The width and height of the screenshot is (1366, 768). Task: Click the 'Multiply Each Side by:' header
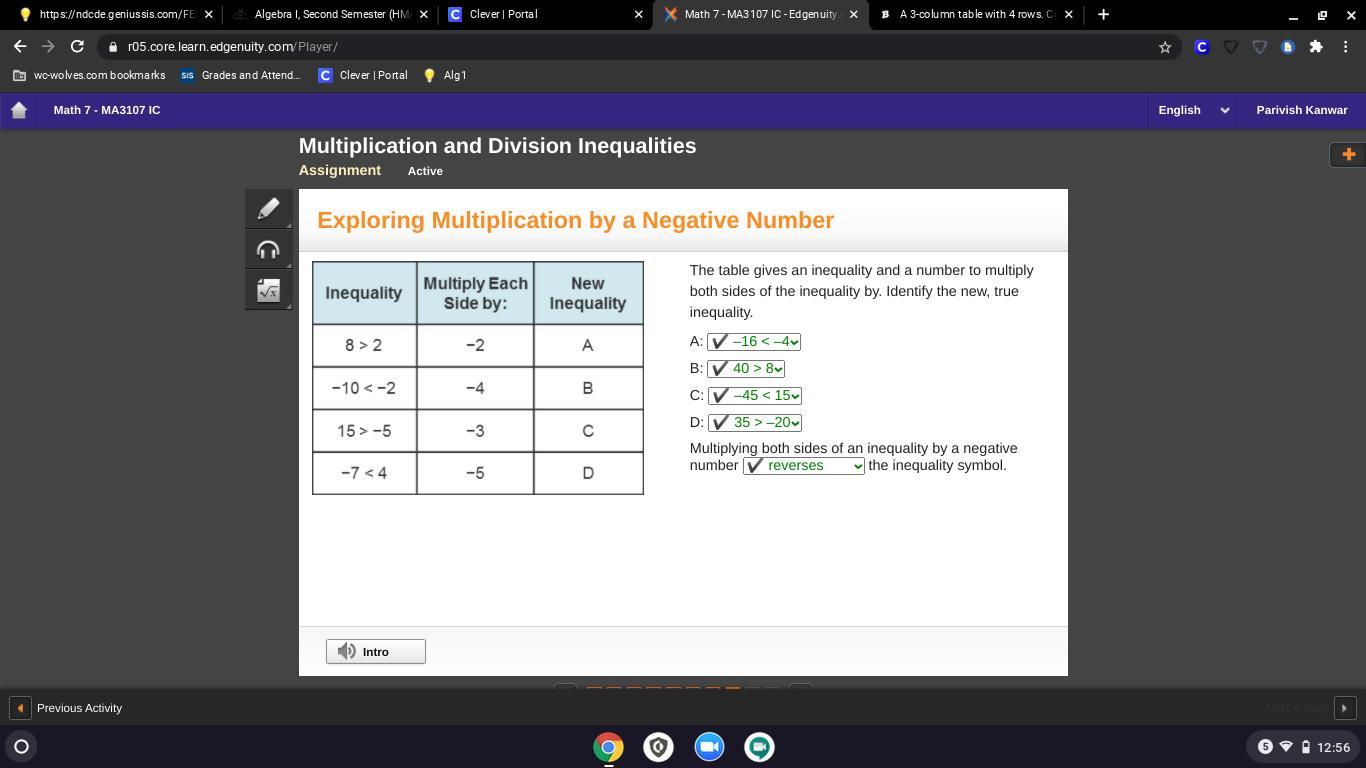(x=475, y=293)
